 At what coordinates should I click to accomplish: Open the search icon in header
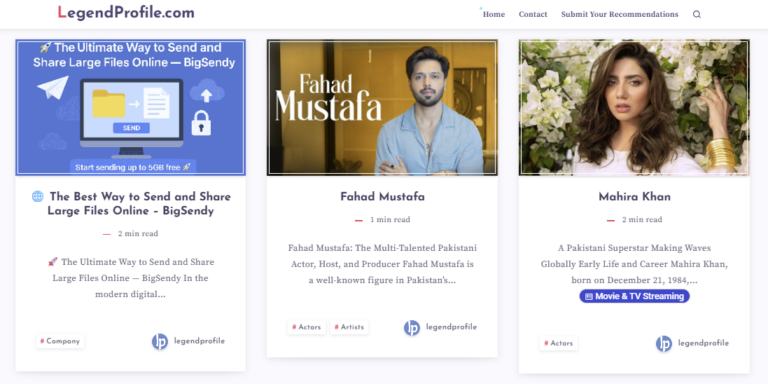(x=696, y=14)
